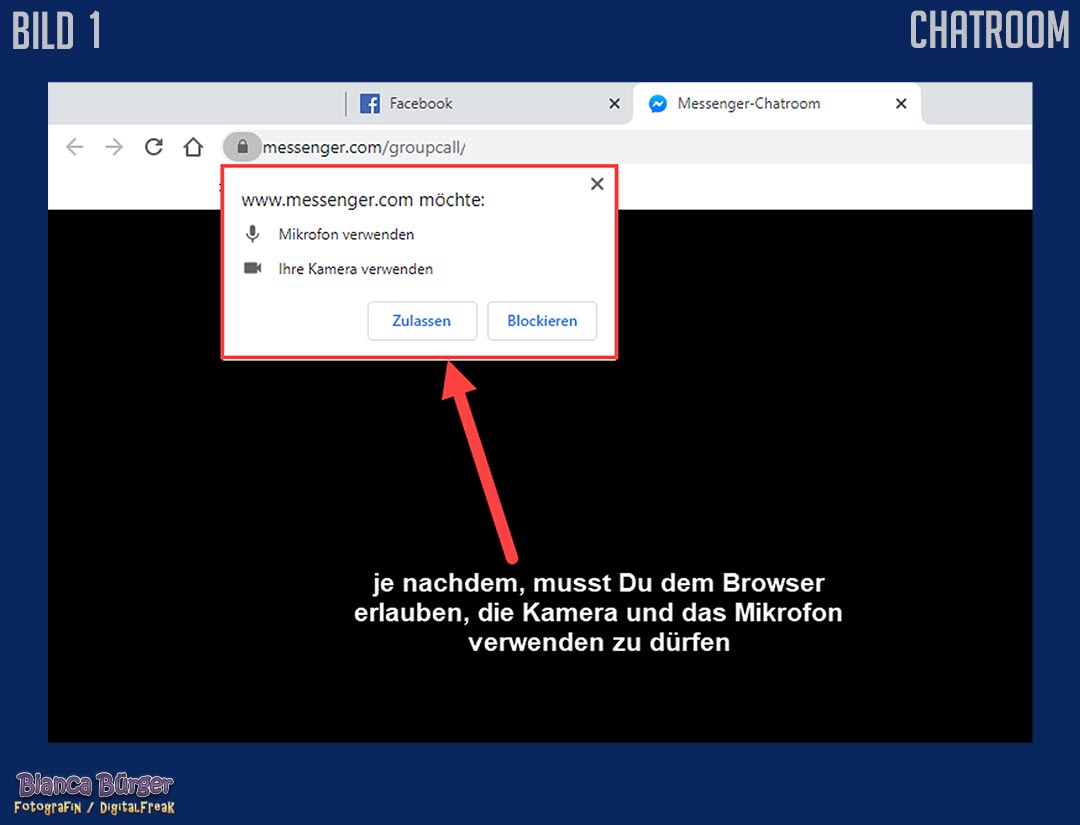Screen dimensions: 1080x825
Task: View site info via the padlock icon
Action: pyautogui.click(x=242, y=147)
